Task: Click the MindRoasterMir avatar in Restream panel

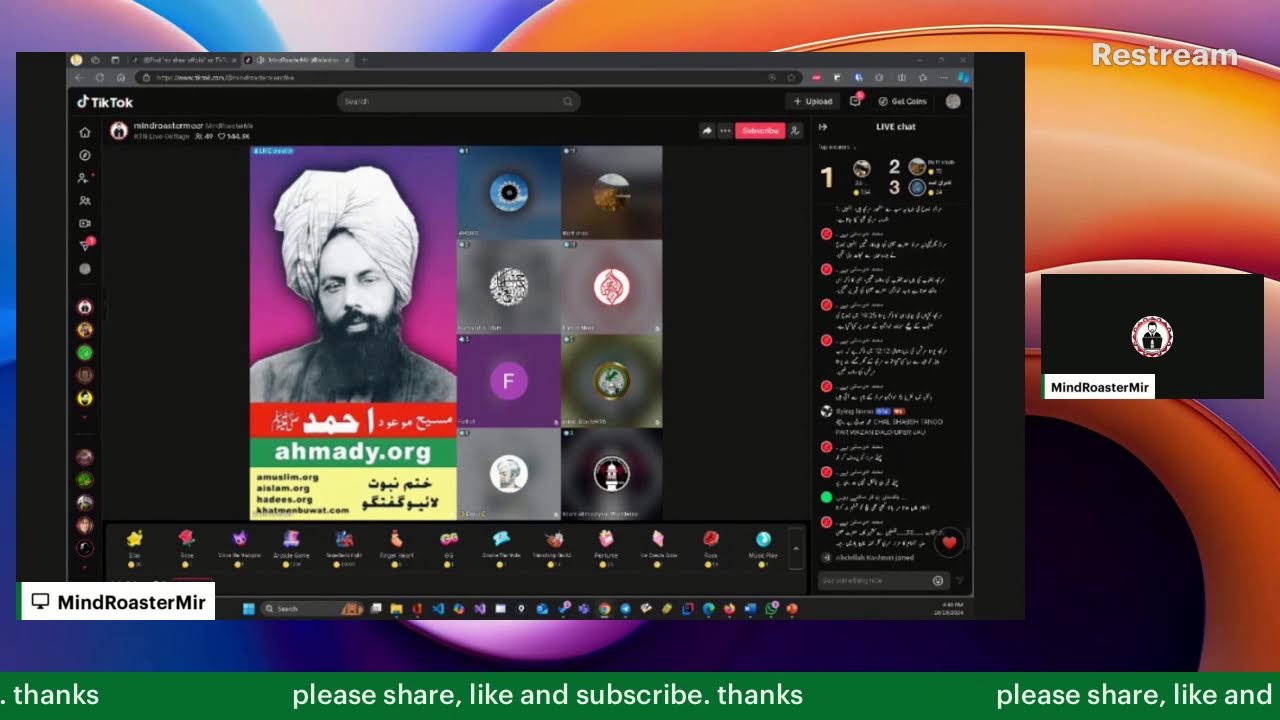Action: pos(1152,337)
